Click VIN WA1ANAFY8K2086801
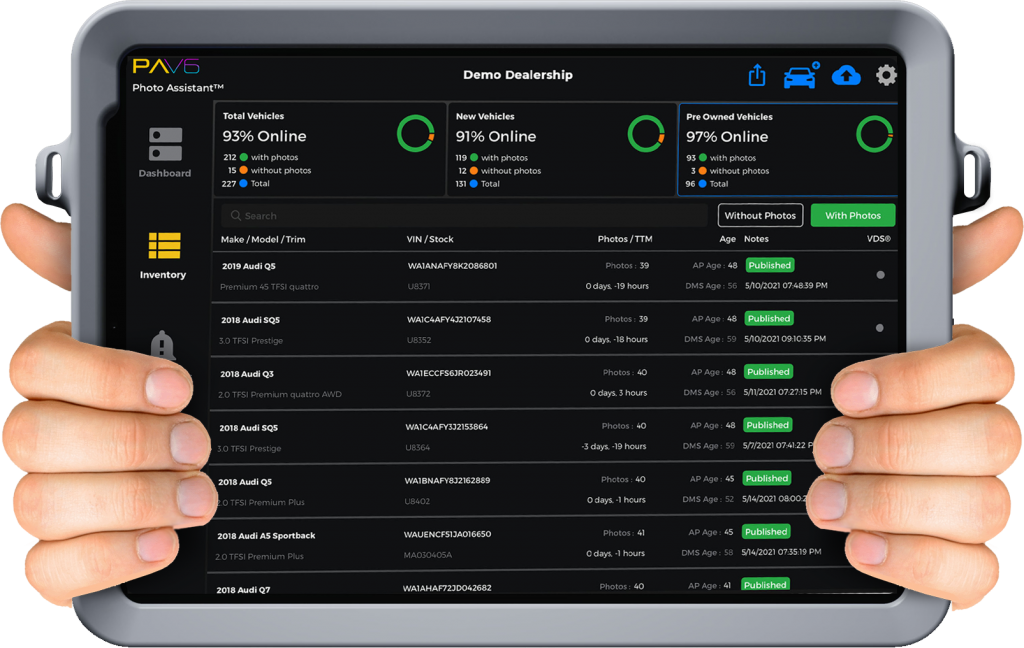 click(x=453, y=266)
